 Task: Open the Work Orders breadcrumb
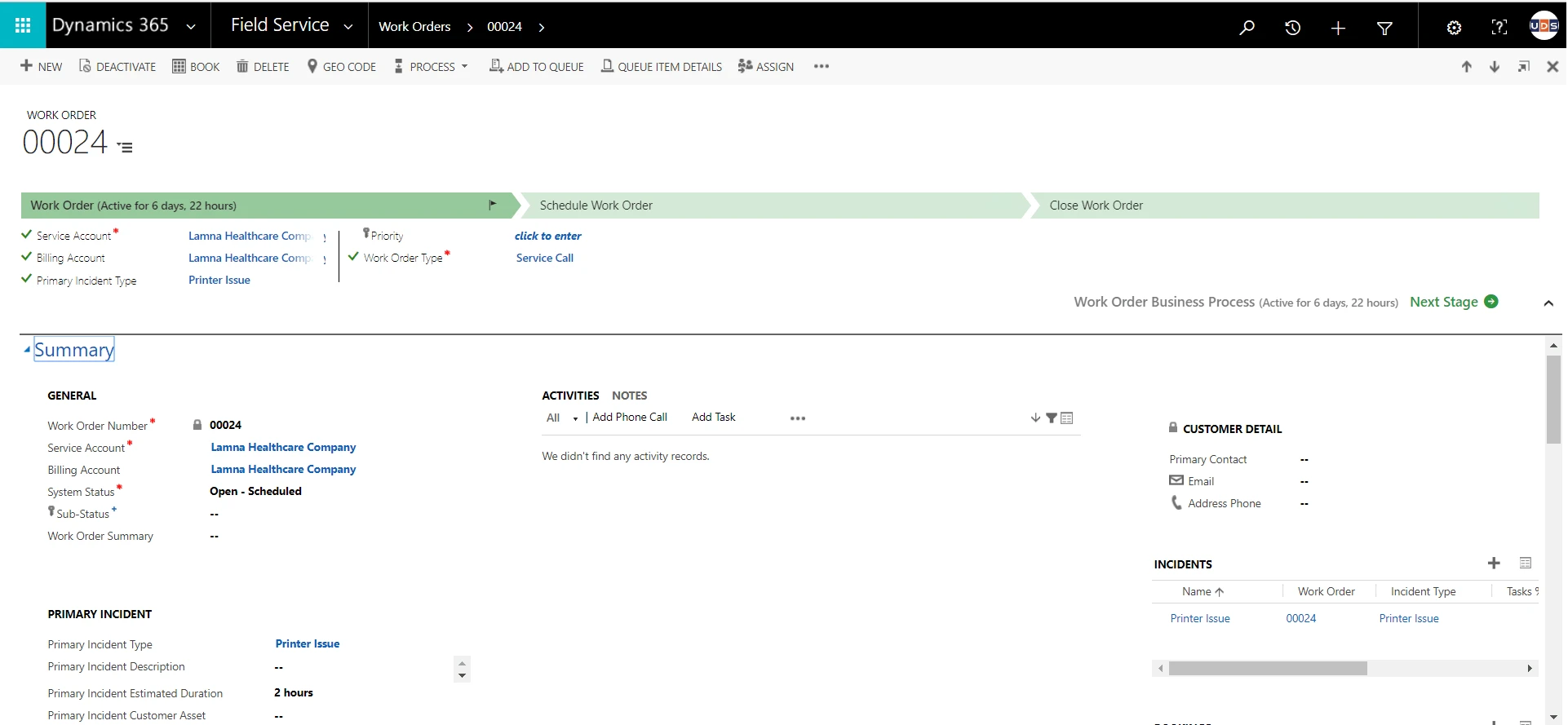[414, 26]
